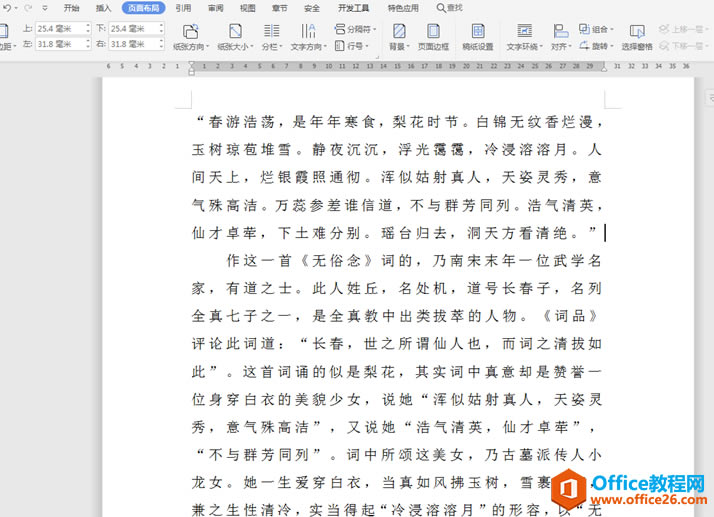Click the 选择窗格 label
This screenshot has width=714, height=517.
[x=637, y=46]
